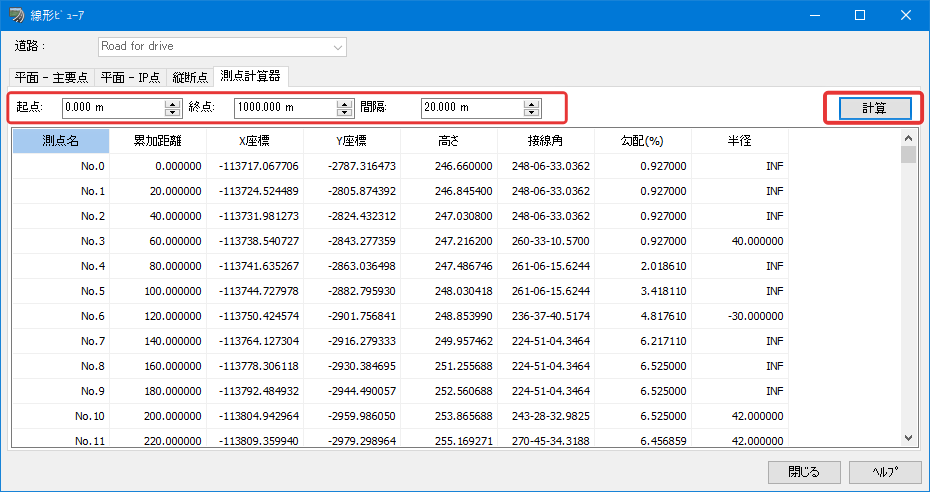Select the No.7 station name cell

point(60,341)
